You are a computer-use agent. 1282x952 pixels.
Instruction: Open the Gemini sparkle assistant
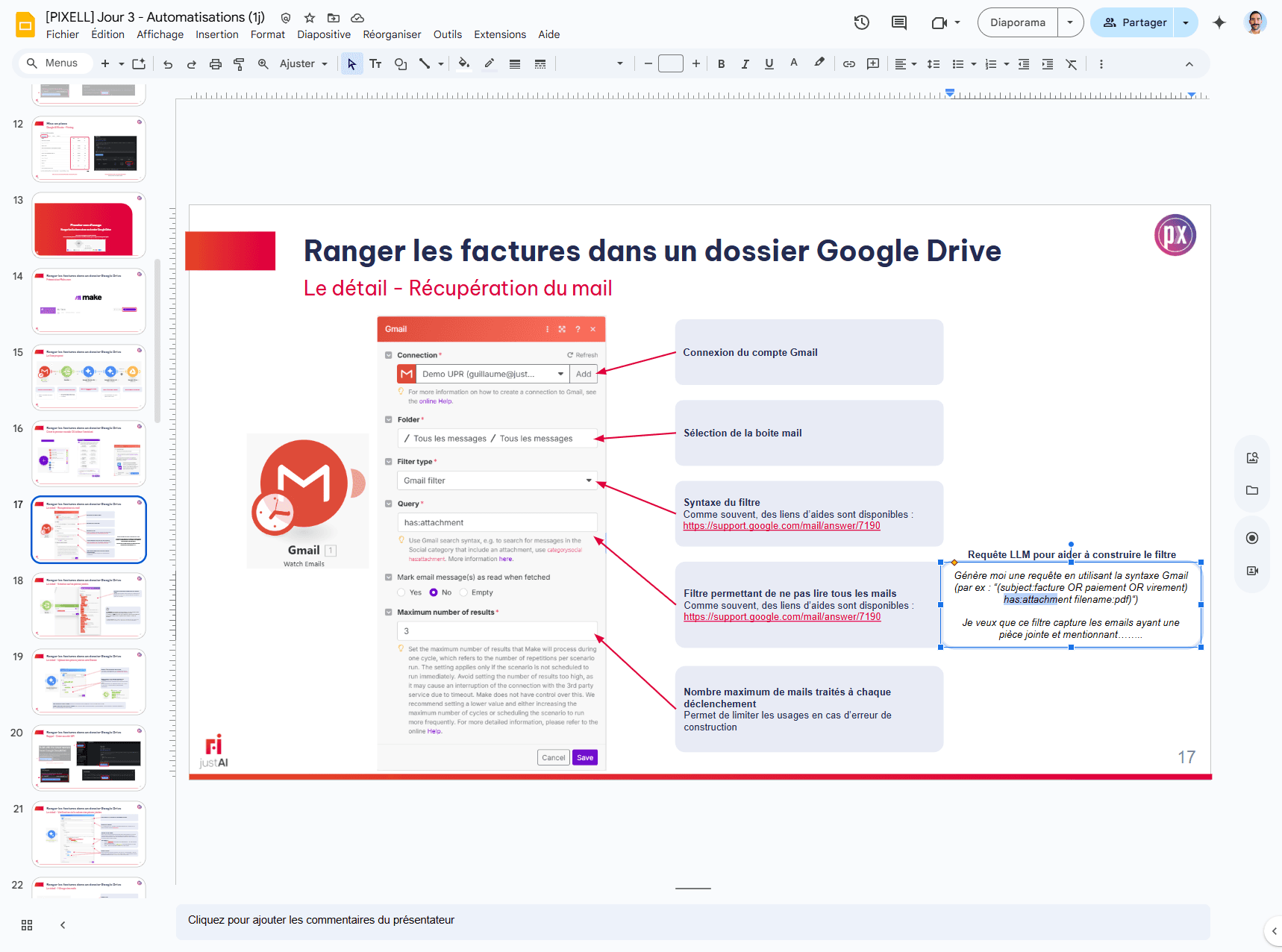tap(1219, 22)
